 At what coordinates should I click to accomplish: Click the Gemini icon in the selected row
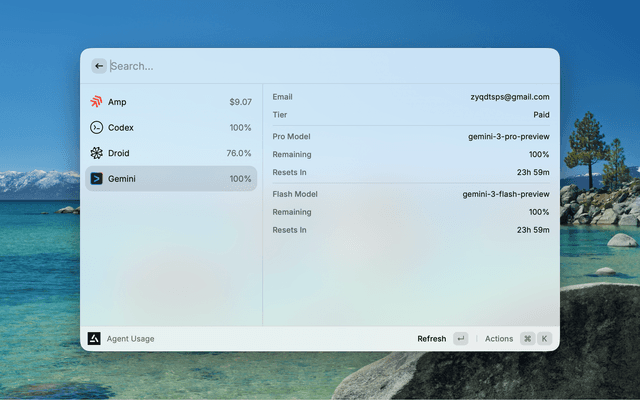point(96,179)
